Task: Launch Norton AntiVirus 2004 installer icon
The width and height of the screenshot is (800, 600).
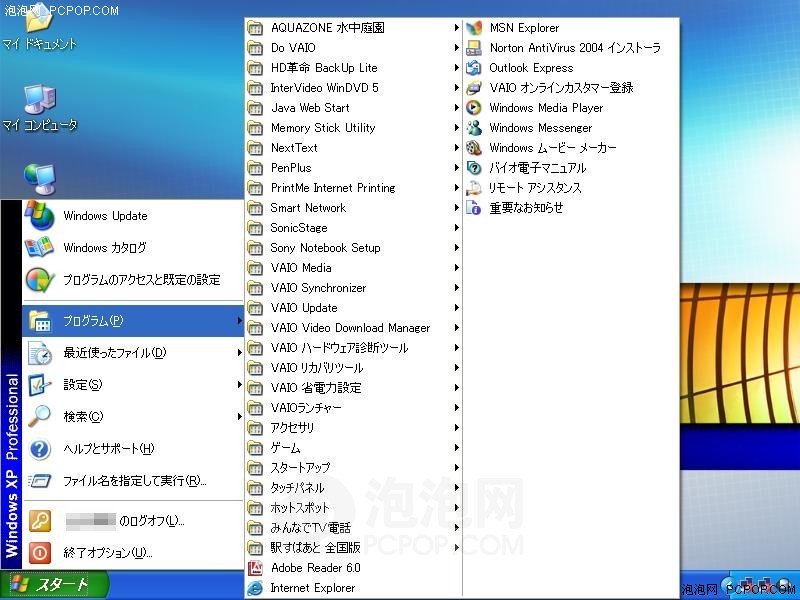Action: [x=474, y=48]
